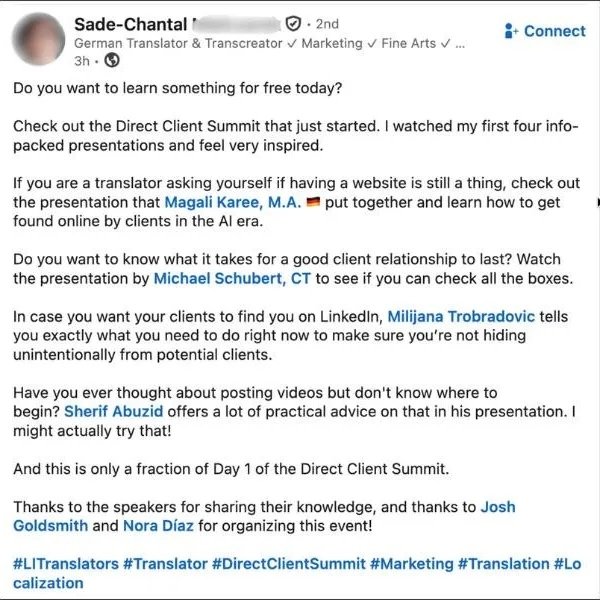The image size is (600, 600).
Task: Visit Milijana Trobradovic's profile link
Action: tap(461, 316)
